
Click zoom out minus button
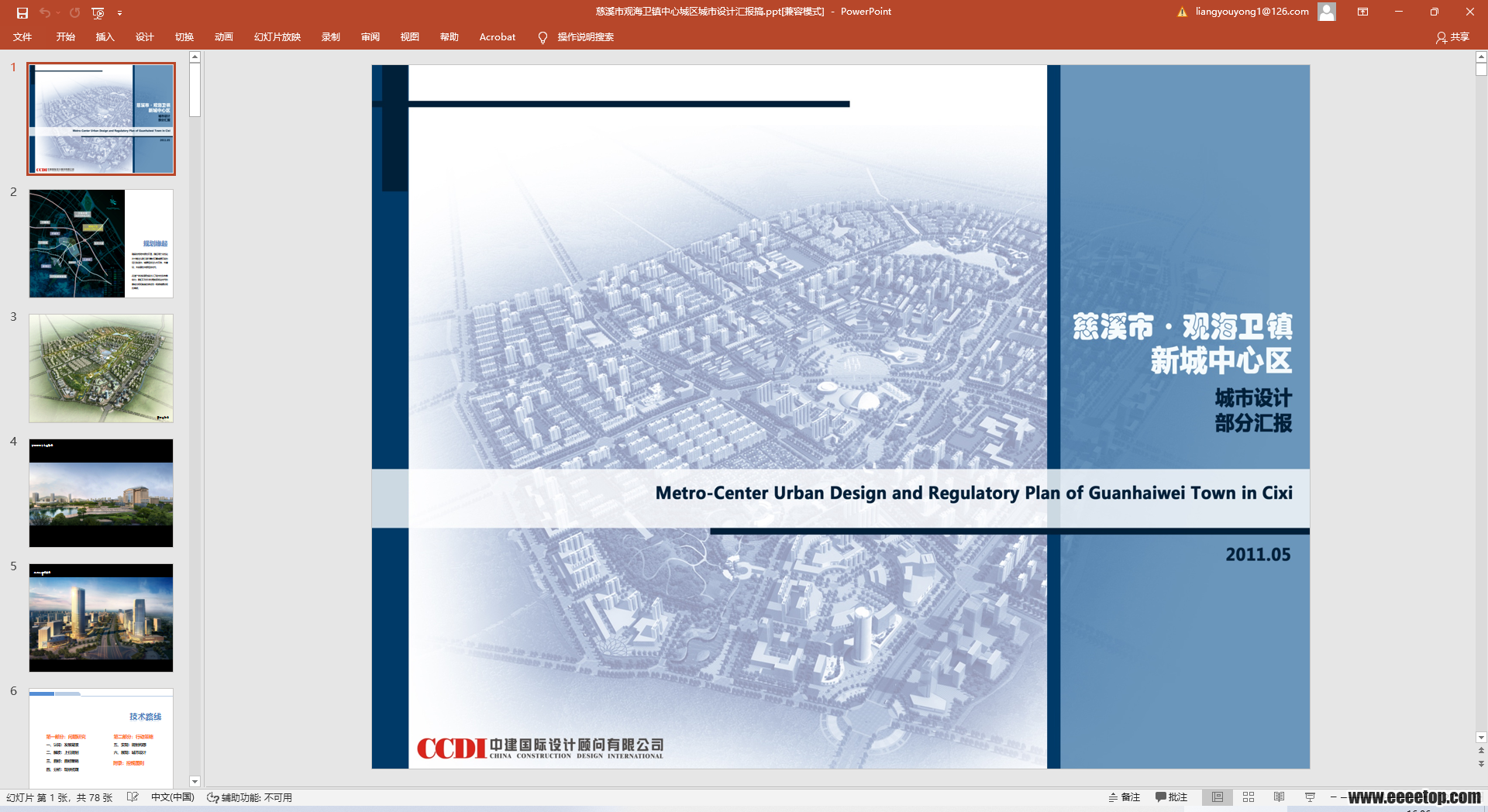(1333, 797)
